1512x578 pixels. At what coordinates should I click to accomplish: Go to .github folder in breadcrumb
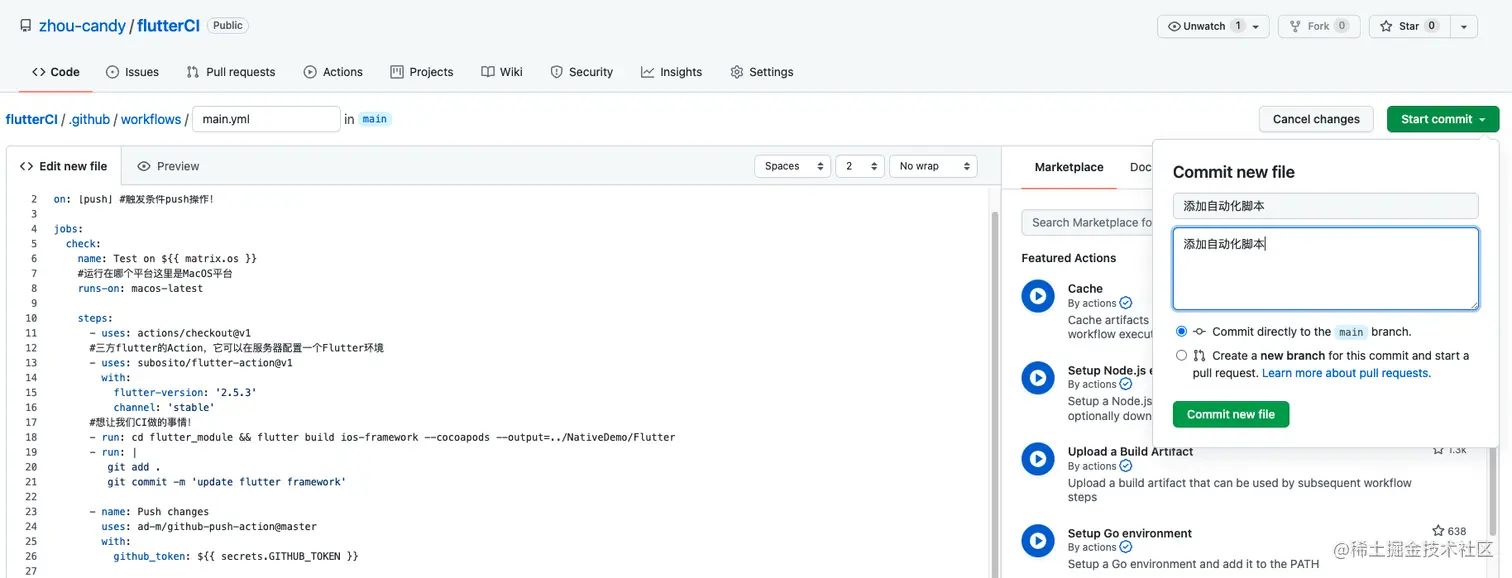(89, 119)
